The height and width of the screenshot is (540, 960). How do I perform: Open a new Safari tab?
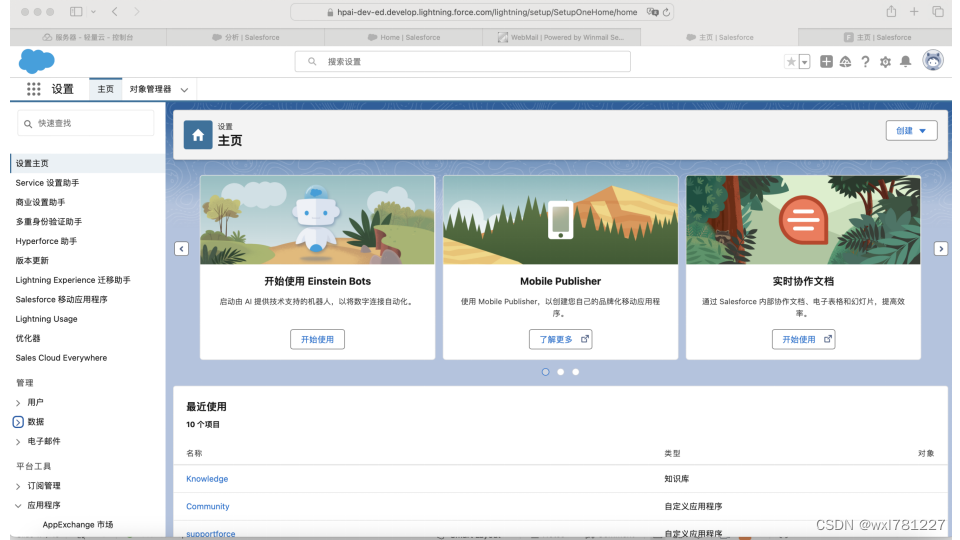point(914,12)
